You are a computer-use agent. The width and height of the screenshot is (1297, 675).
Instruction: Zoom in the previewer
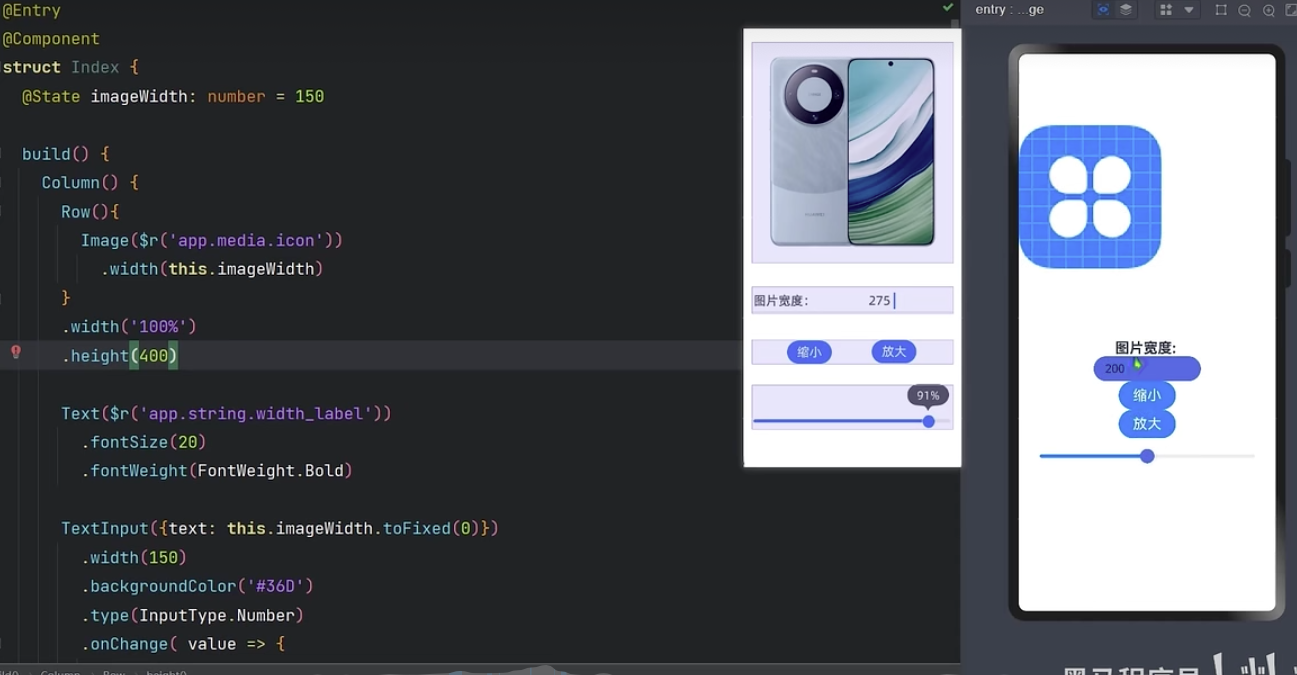point(1269,10)
